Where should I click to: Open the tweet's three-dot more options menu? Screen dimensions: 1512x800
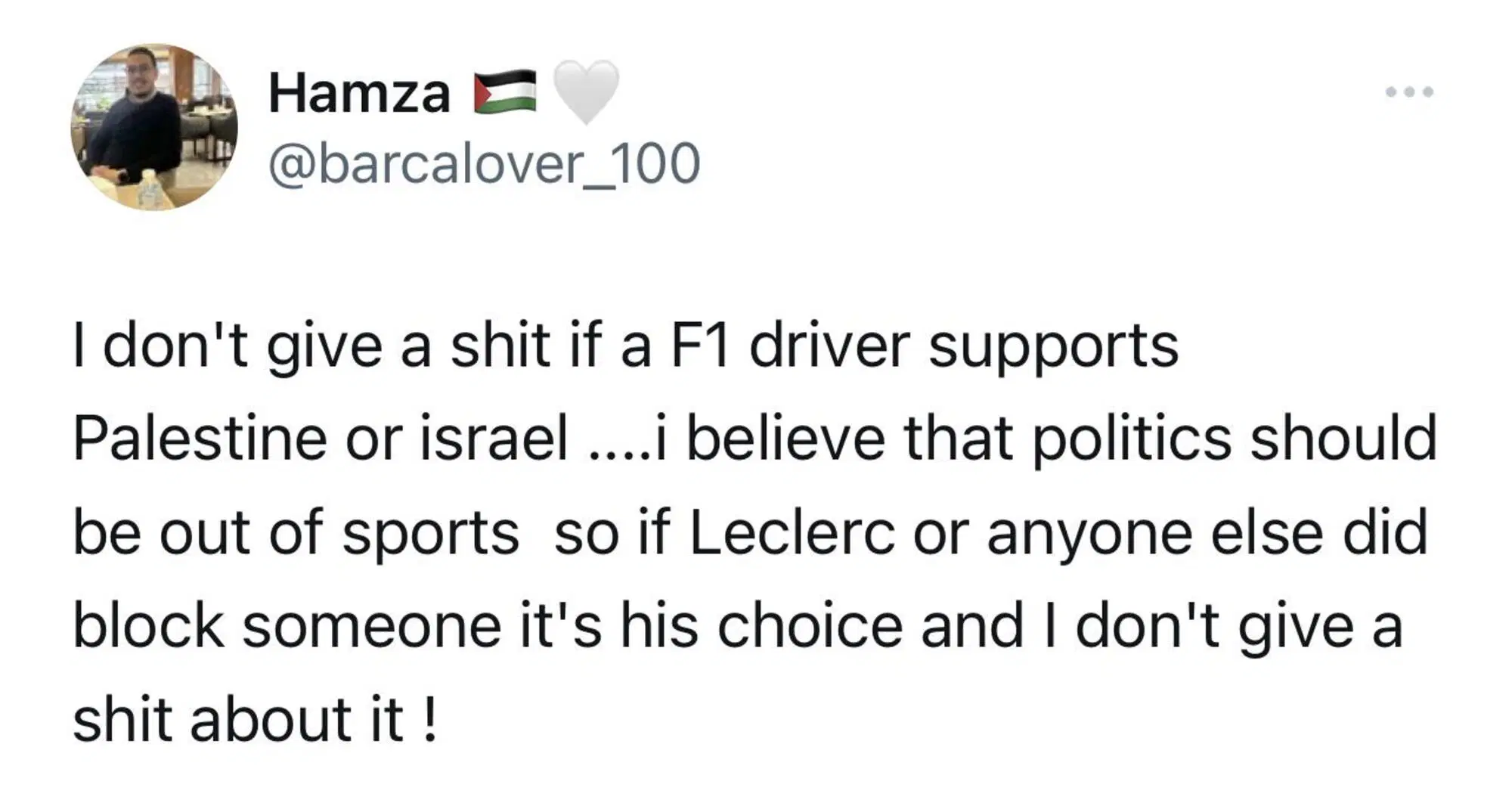tap(1409, 92)
